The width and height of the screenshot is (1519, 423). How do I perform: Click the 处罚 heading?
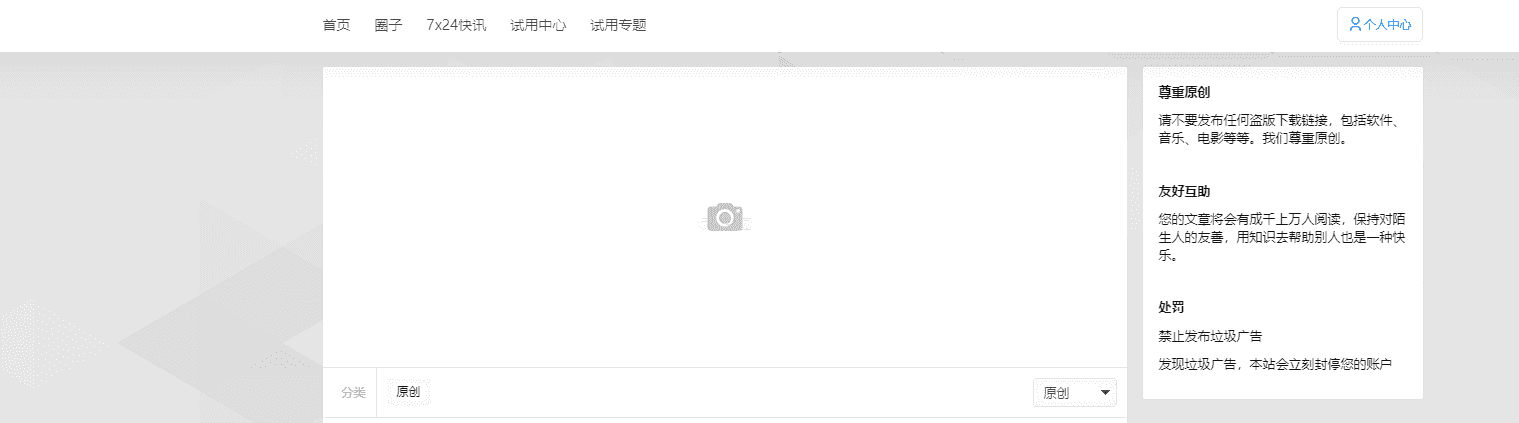coord(1171,307)
